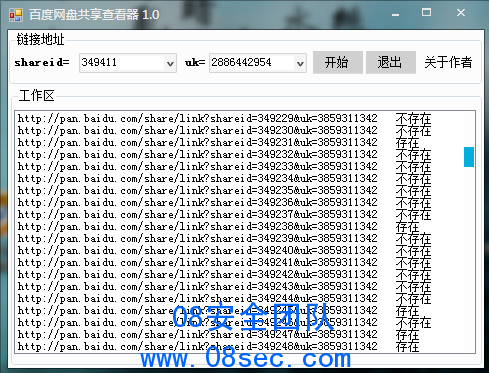Screen dimensions: 489x373
Task: Select the row with shareid=349230
Action: 224,131
